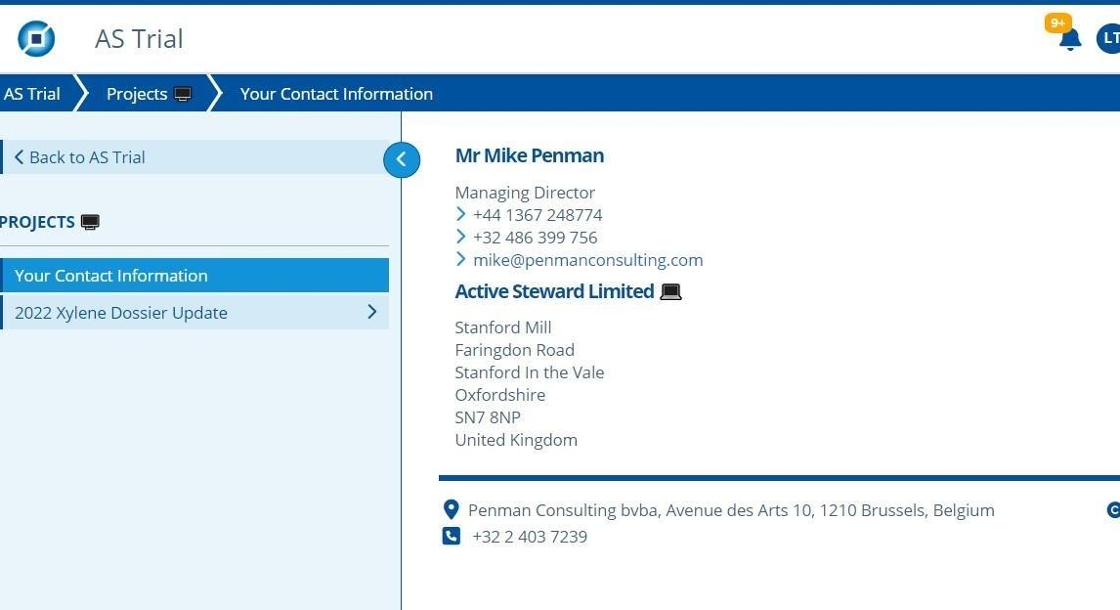Click the Active Steward logo icon
The height and width of the screenshot is (610, 1120).
click(x=36, y=39)
